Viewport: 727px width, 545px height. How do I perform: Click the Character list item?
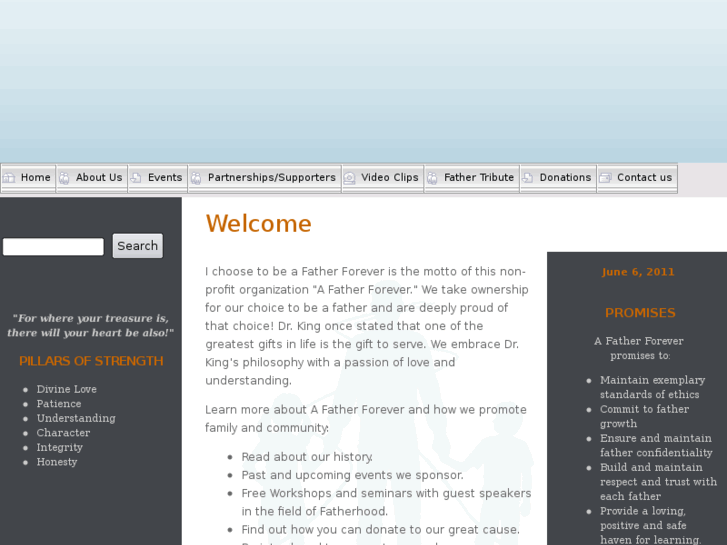pyautogui.click(x=64, y=433)
